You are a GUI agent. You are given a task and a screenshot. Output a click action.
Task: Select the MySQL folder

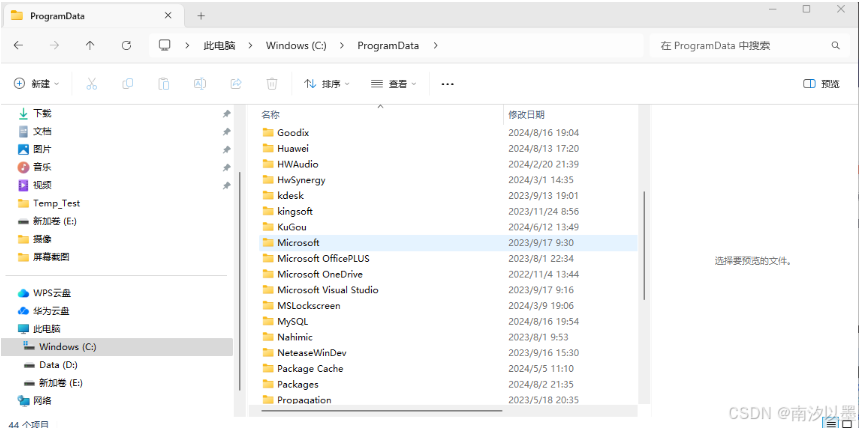coord(292,321)
